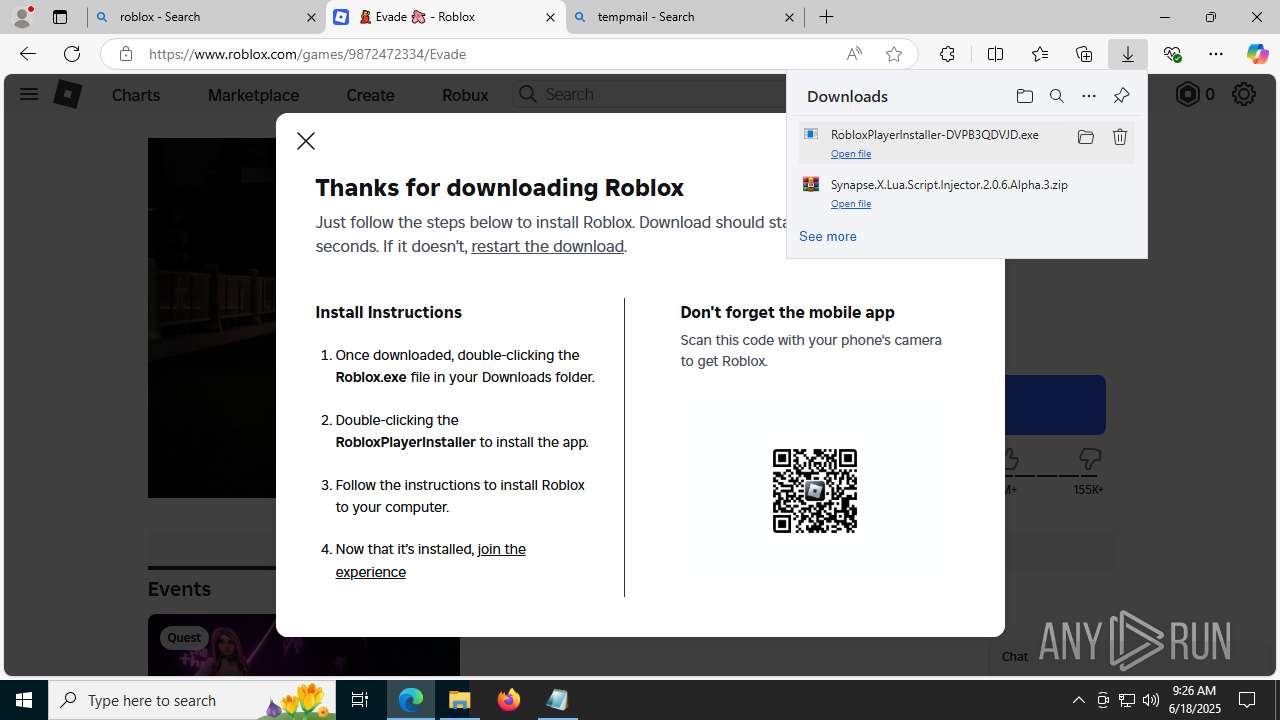Focus the Roblox Search field

[650, 94]
